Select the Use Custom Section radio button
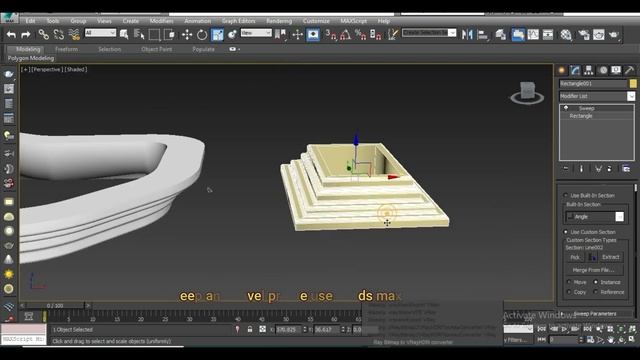The image size is (640, 360). [x=566, y=232]
